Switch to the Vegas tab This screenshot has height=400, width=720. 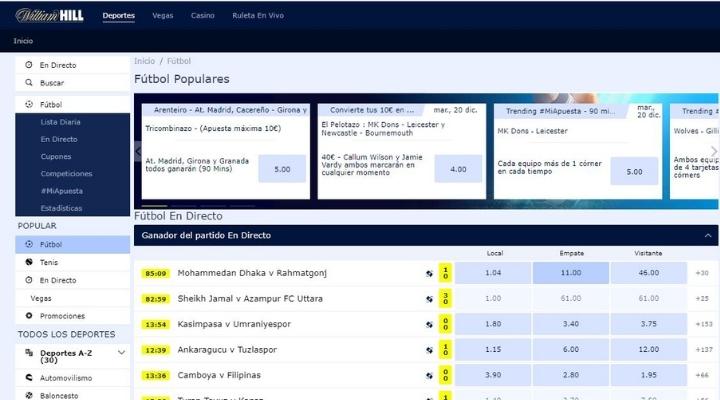pos(163,16)
